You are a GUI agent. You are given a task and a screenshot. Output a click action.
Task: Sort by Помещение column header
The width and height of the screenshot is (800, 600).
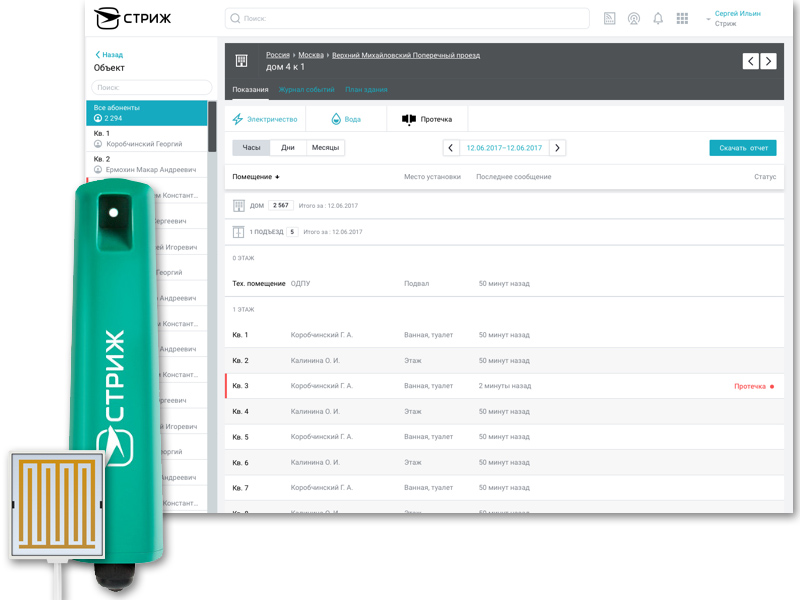pos(256,177)
